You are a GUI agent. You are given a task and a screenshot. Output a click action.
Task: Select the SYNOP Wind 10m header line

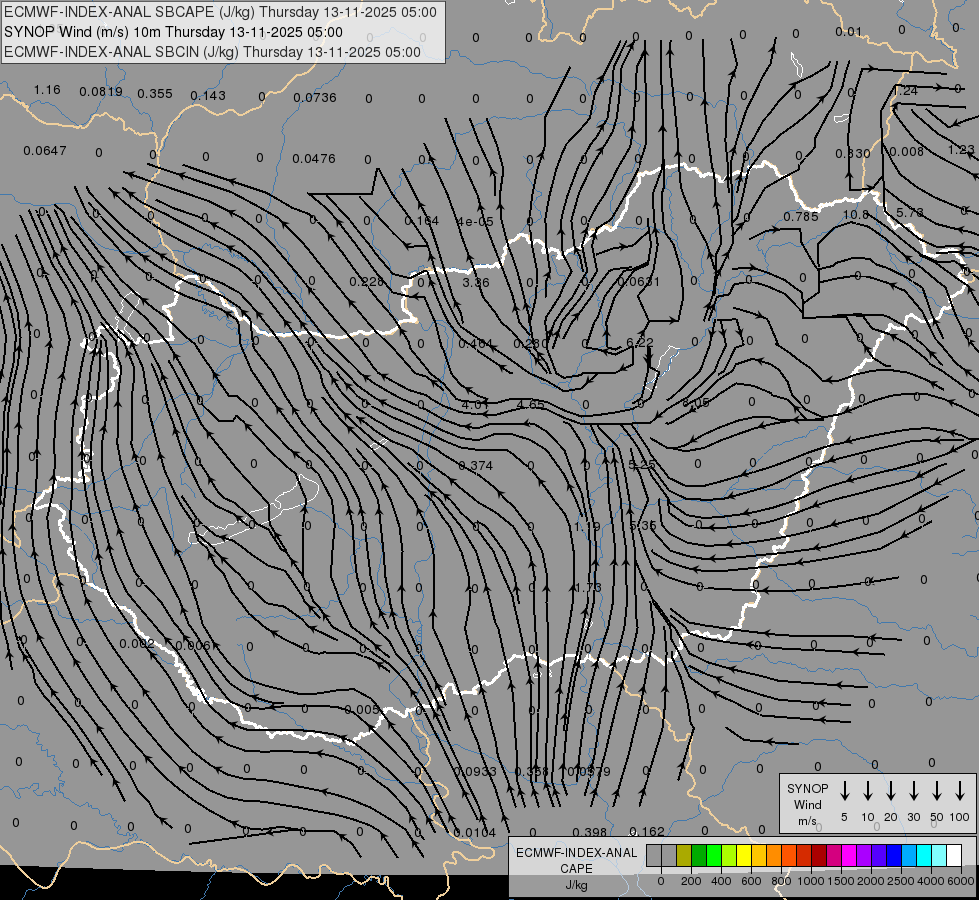coord(174,32)
